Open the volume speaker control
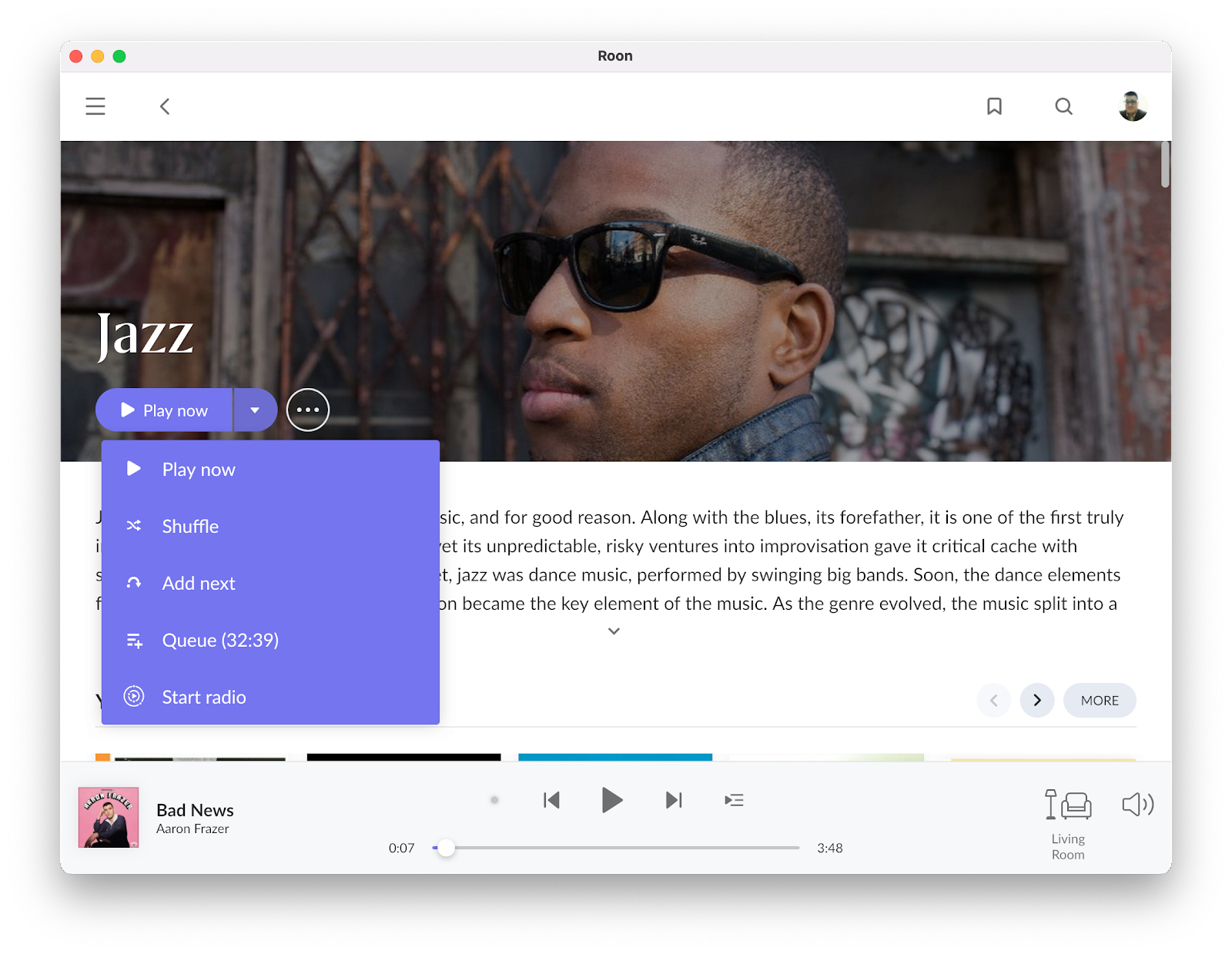 click(1137, 805)
